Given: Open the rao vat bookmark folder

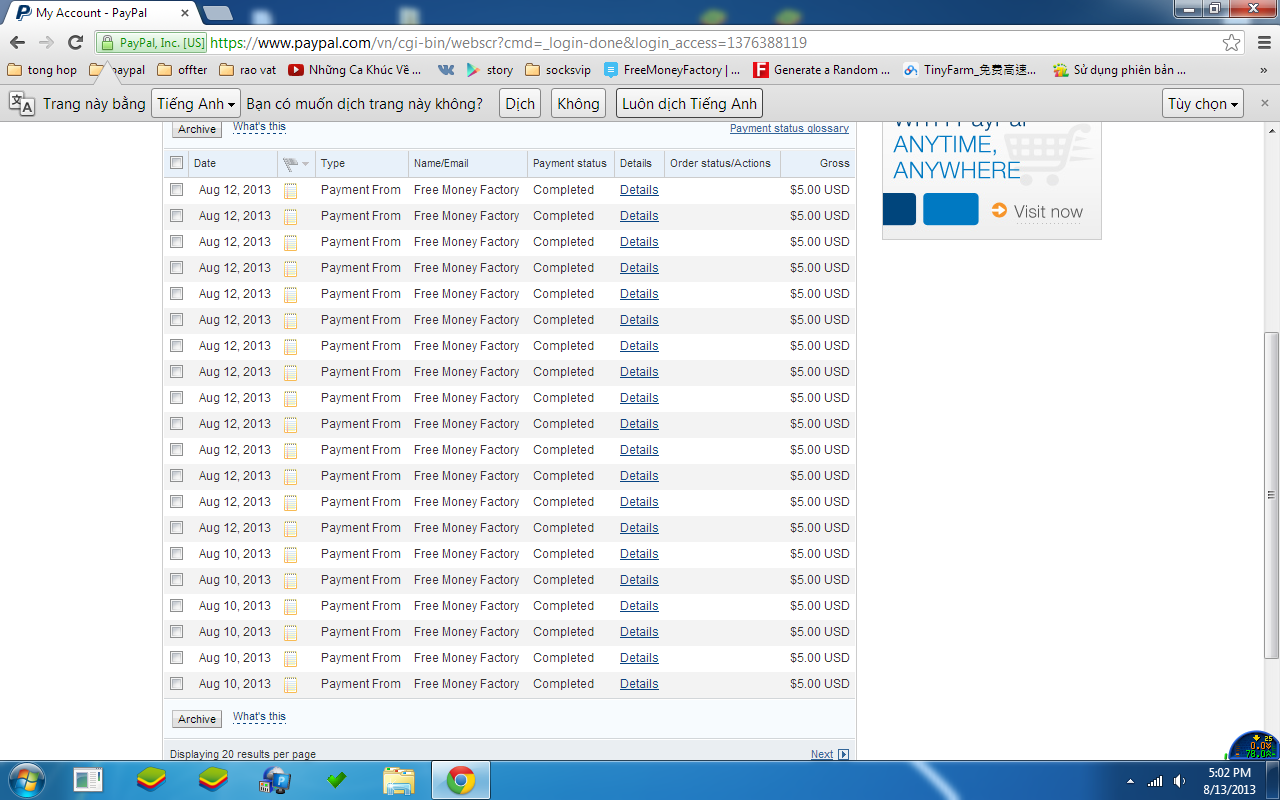Looking at the screenshot, I should point(247,70).
